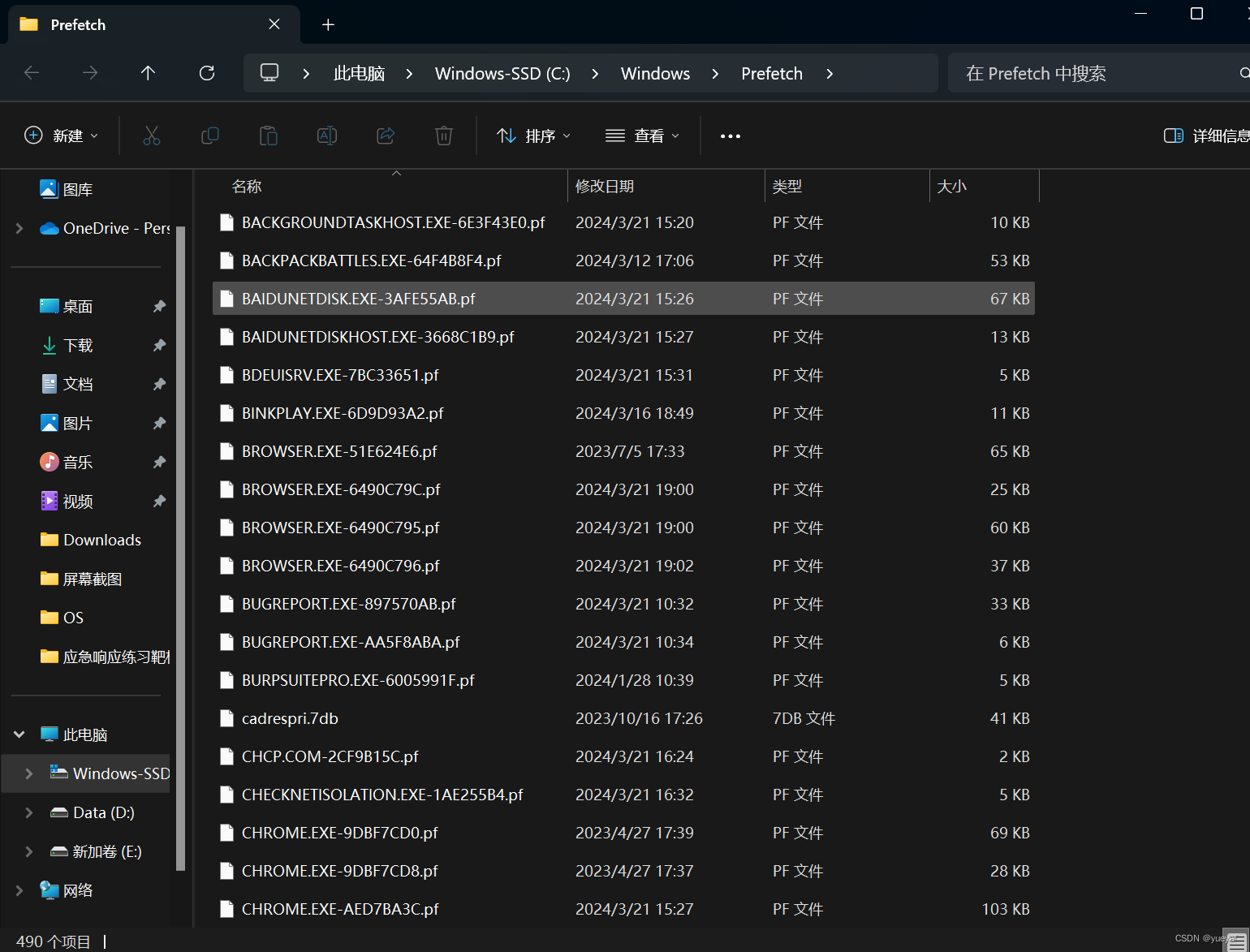The image size is (1250, 952).
Task: Open Downloads folder in sidebar
Action: click(91, 540)
